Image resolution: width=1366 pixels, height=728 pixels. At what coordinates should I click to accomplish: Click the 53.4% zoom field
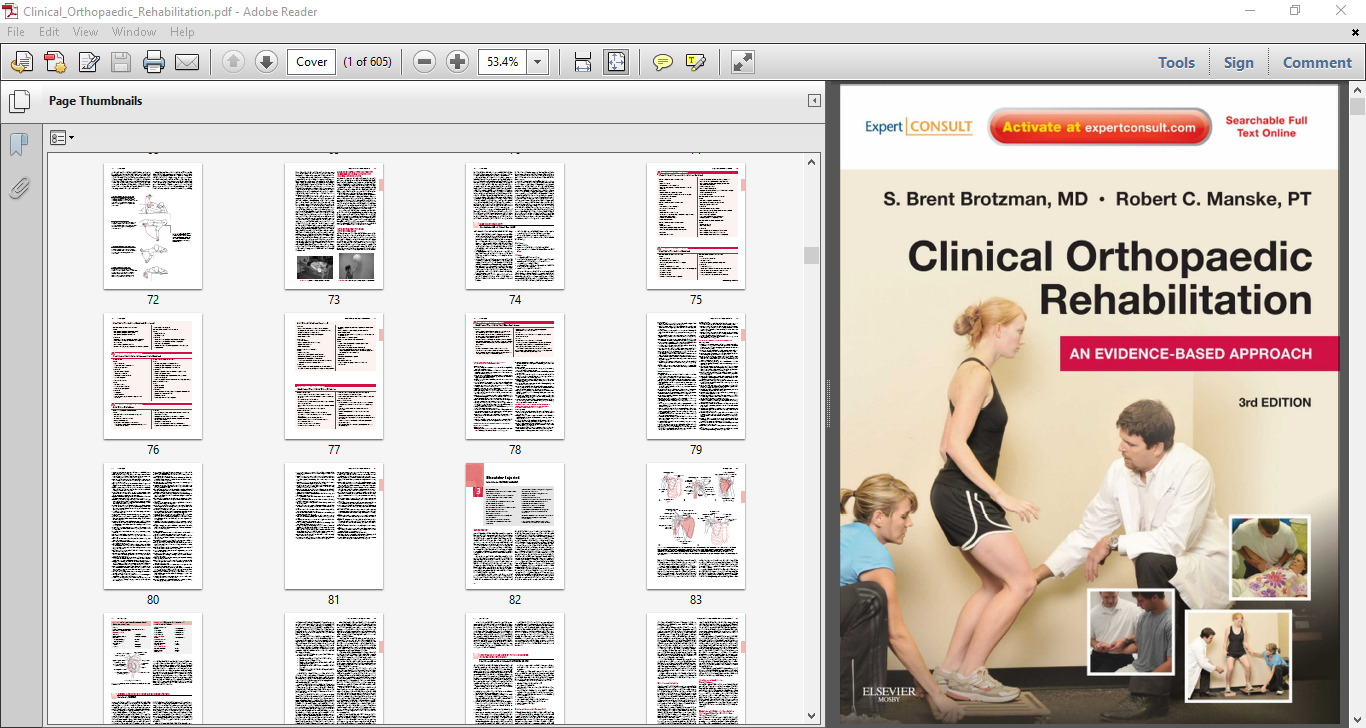coord(503,62)
